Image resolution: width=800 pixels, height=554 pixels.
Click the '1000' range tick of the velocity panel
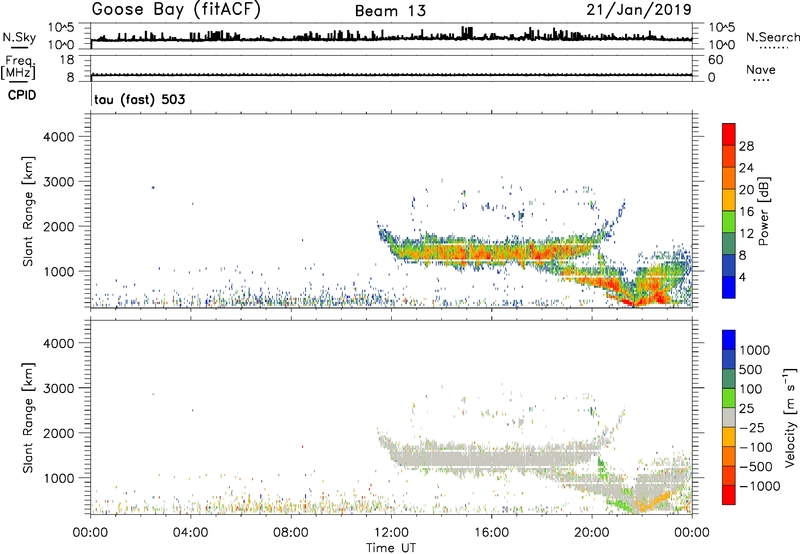point(59,478)
